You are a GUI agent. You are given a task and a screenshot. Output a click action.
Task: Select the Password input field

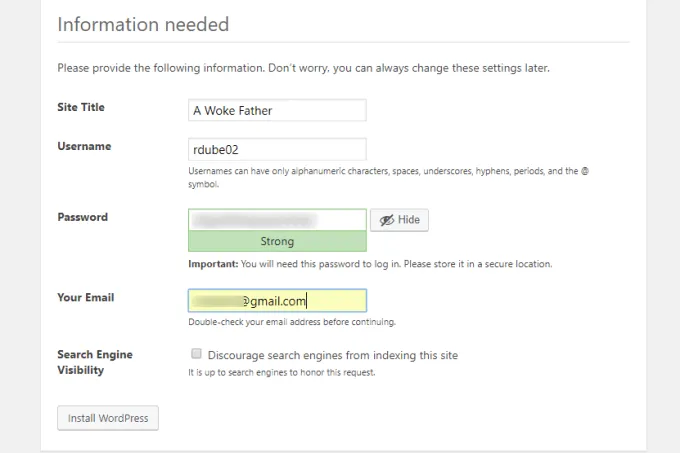click(277, 219)
